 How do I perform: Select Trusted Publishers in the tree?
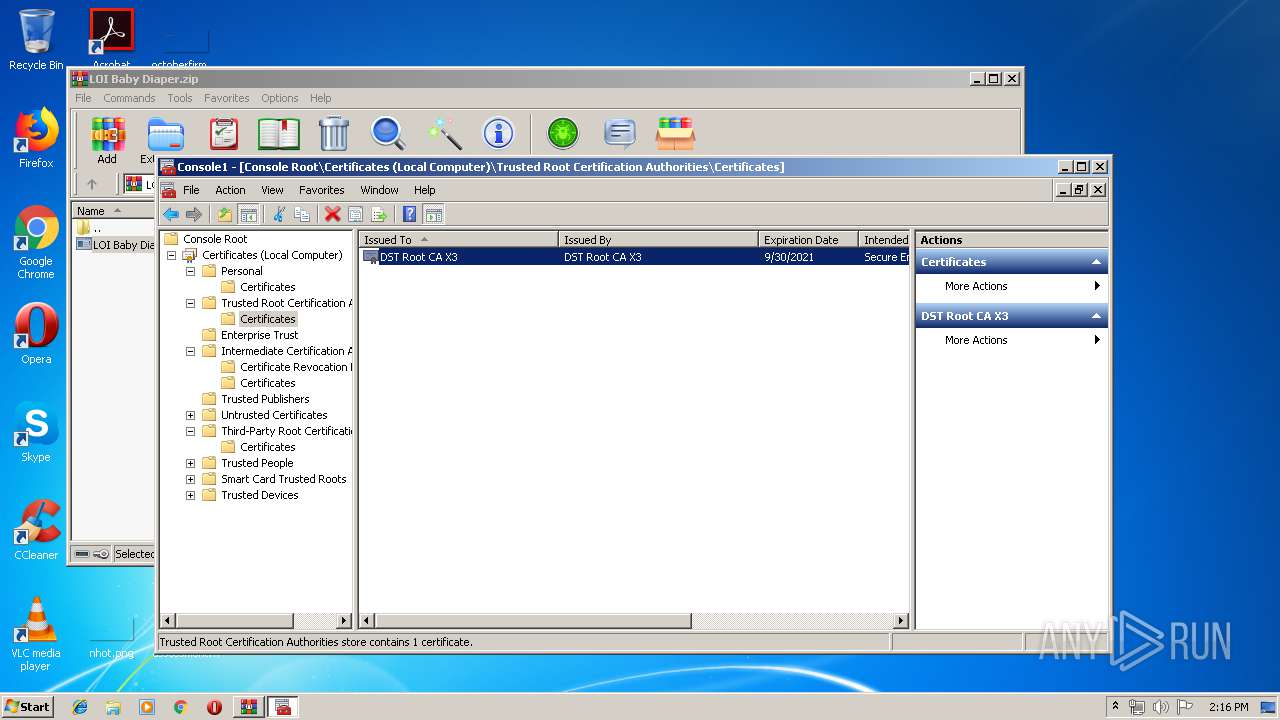[x=265, y=399]
